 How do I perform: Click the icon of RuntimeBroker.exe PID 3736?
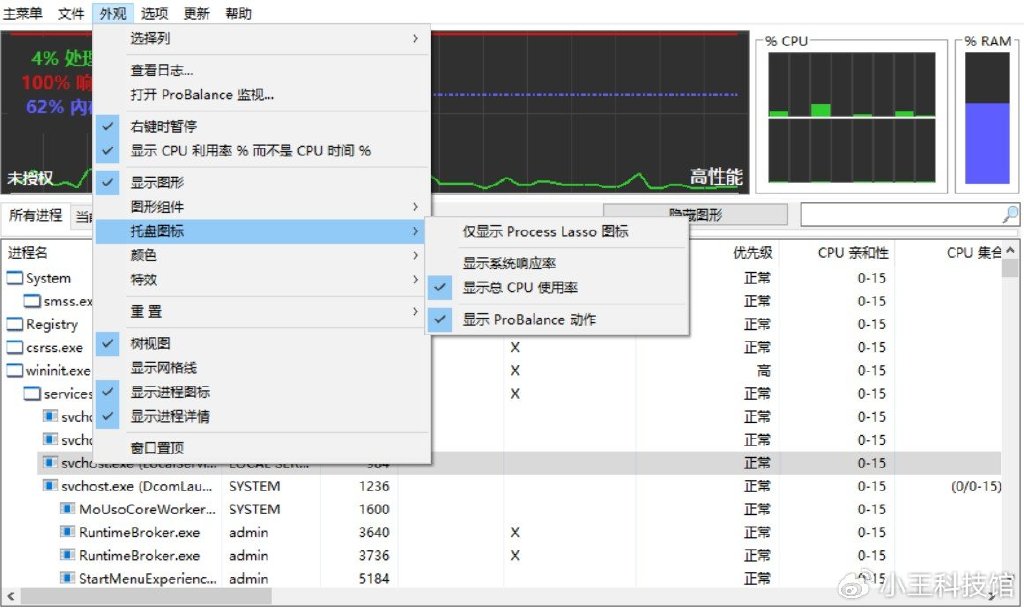(x=67, y=555)
